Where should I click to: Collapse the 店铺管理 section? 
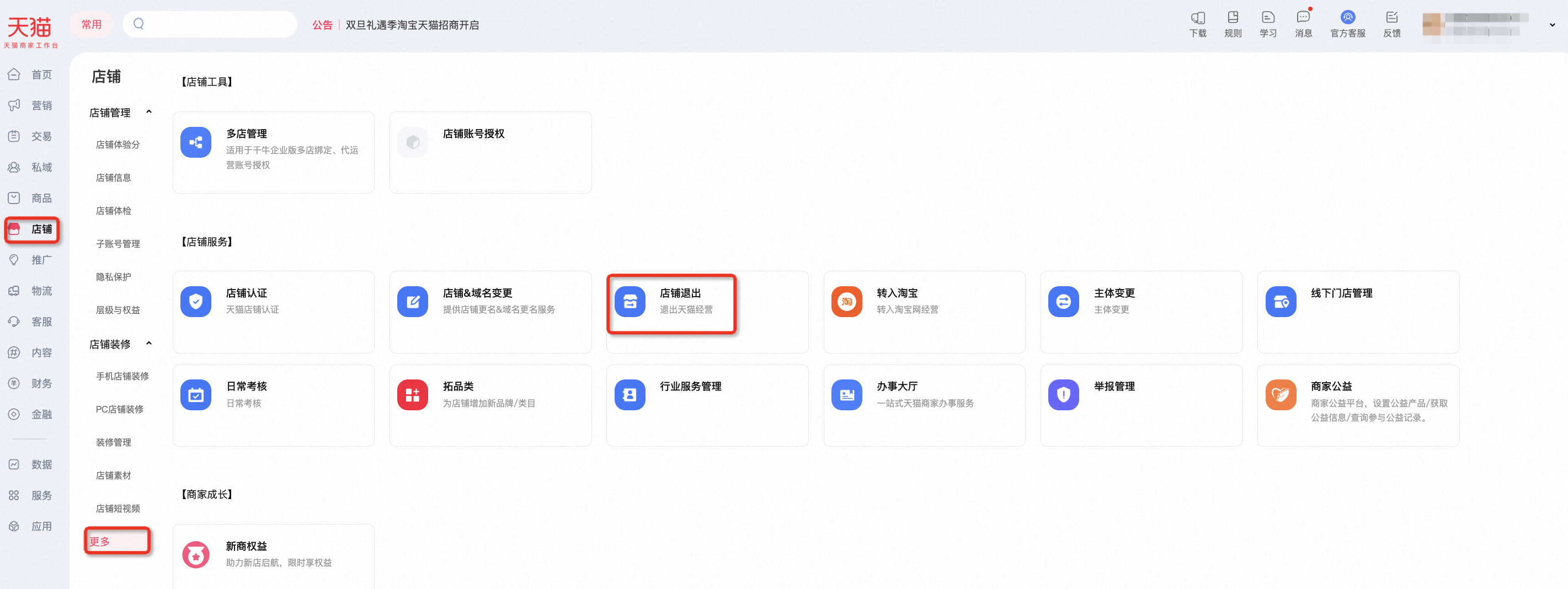click(x=148, y=112)
